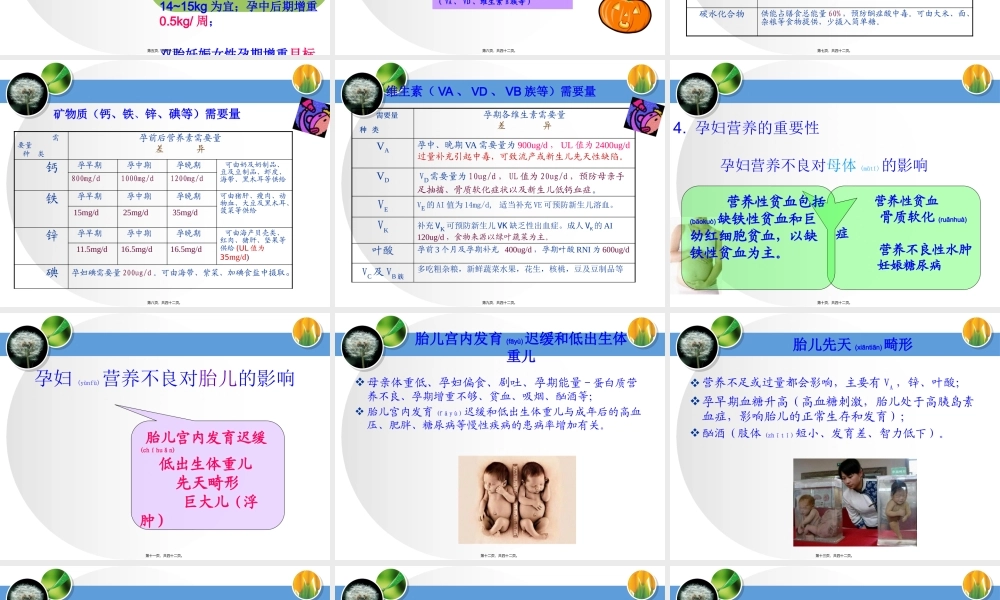Select the corn icon on the 胎儿先天畸形 slide

[x=975, y=332]
